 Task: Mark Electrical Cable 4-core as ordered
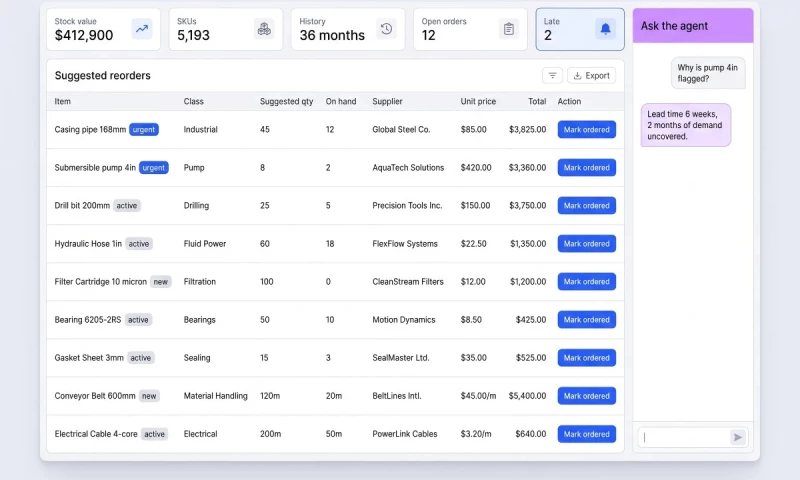coord(586,434)
